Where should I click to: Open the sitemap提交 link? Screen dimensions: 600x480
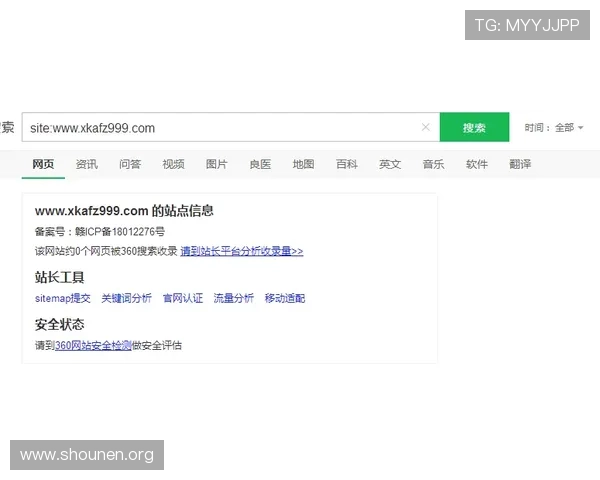(x=63, y=298)
